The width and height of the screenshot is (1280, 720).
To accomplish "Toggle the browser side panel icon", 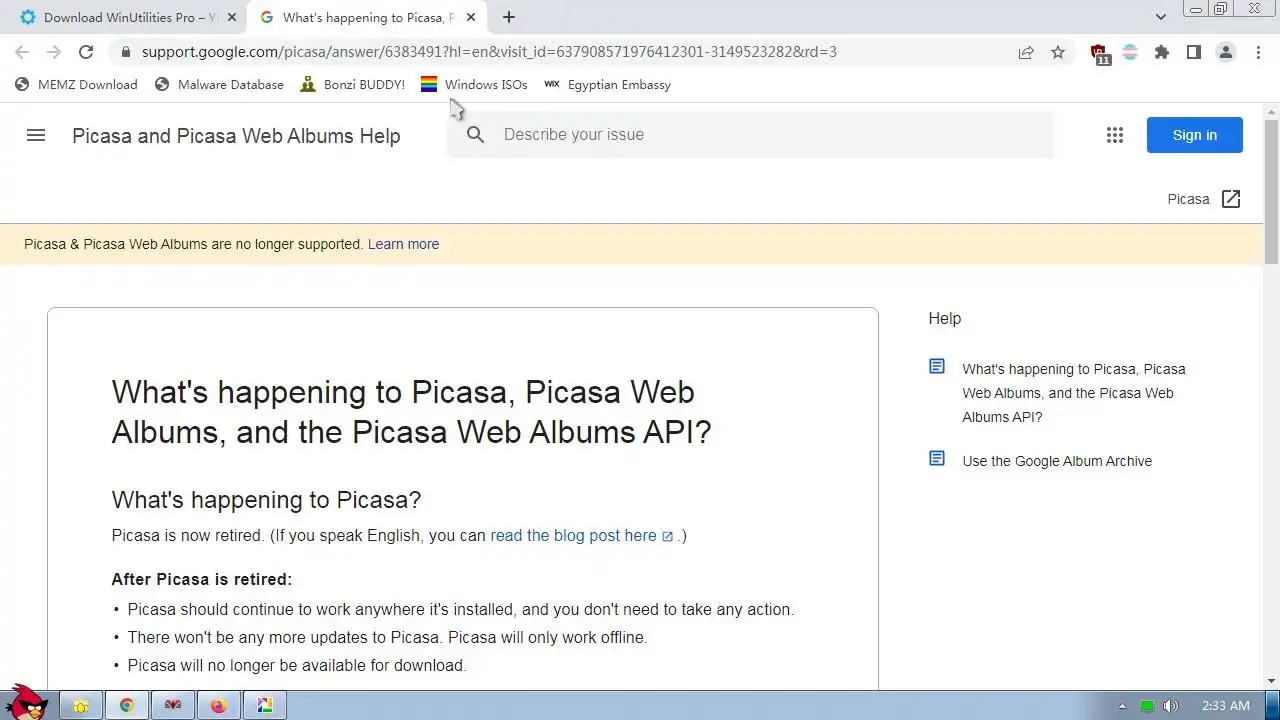I will (x=1194, y=52).
